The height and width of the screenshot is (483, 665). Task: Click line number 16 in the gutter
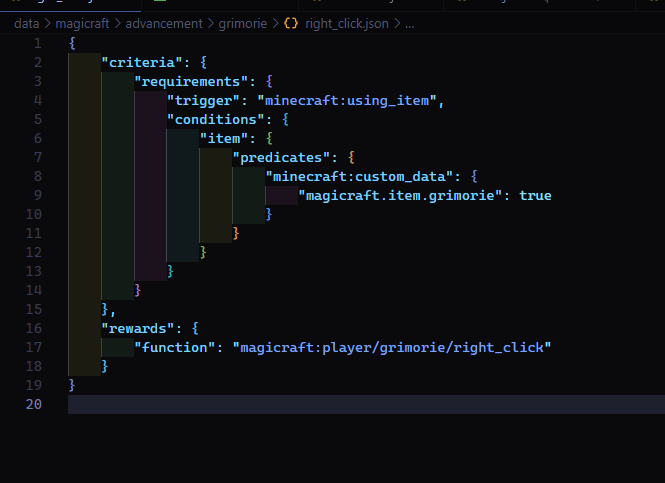34,329
